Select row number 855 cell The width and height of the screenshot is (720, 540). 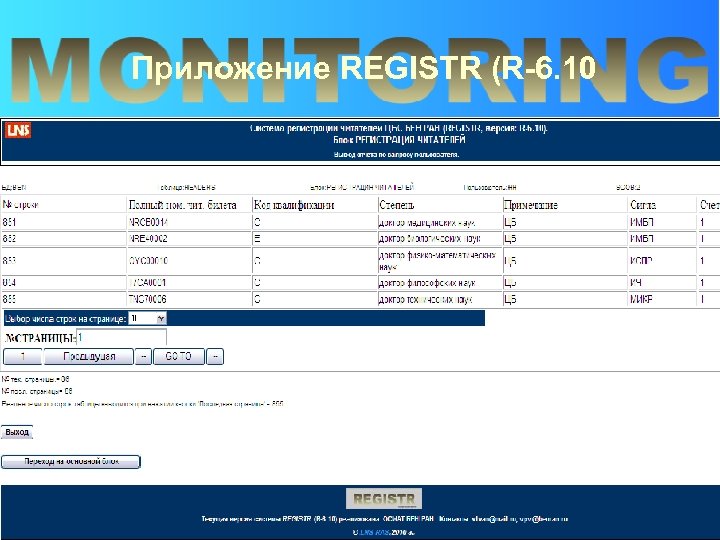click(63, 299)
